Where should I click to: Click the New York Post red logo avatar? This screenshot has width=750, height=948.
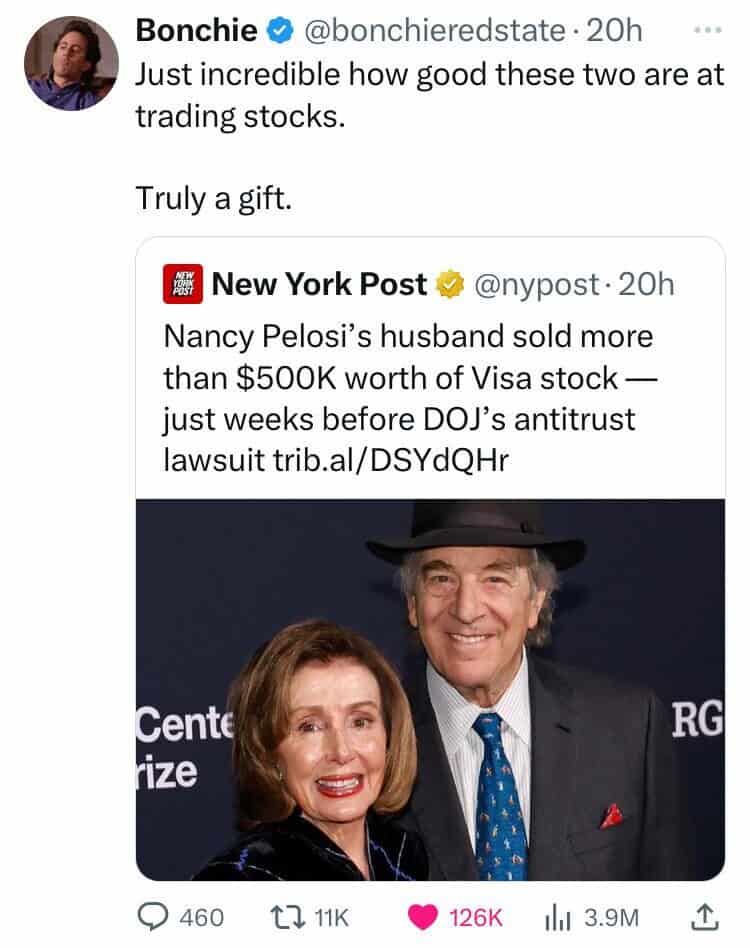pyautogui.click(x=183, y=285)
